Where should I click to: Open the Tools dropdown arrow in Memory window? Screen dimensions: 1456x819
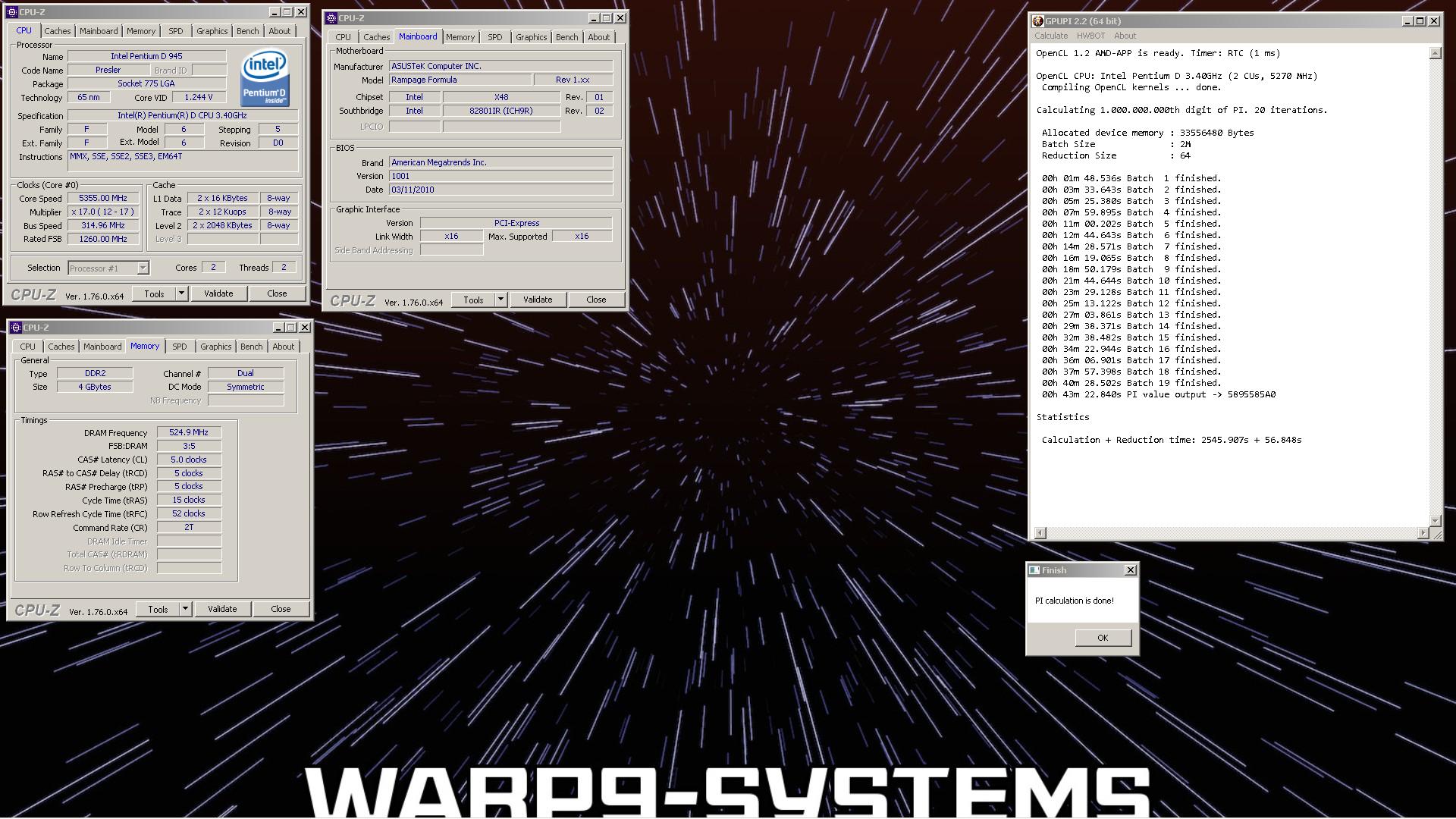pyautogui.click(x=185, y=609)
